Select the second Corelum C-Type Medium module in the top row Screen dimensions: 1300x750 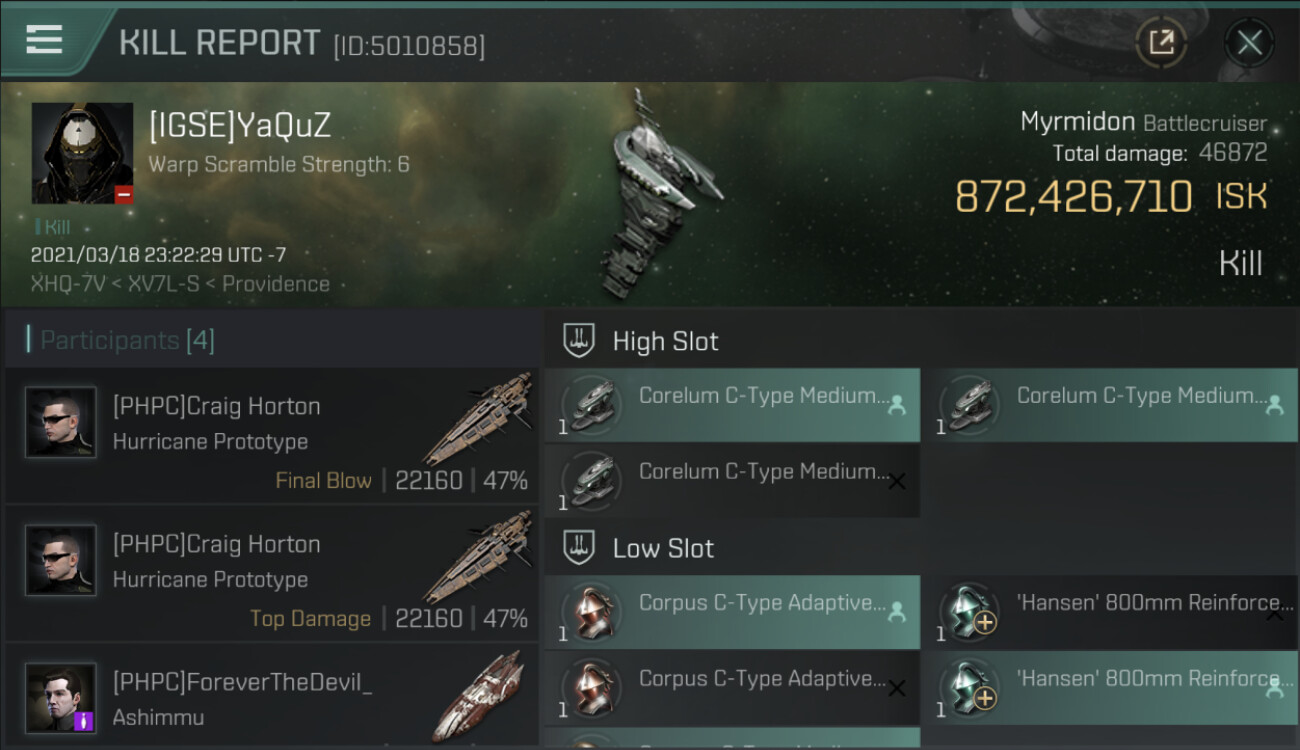(x=1111, y=405)
